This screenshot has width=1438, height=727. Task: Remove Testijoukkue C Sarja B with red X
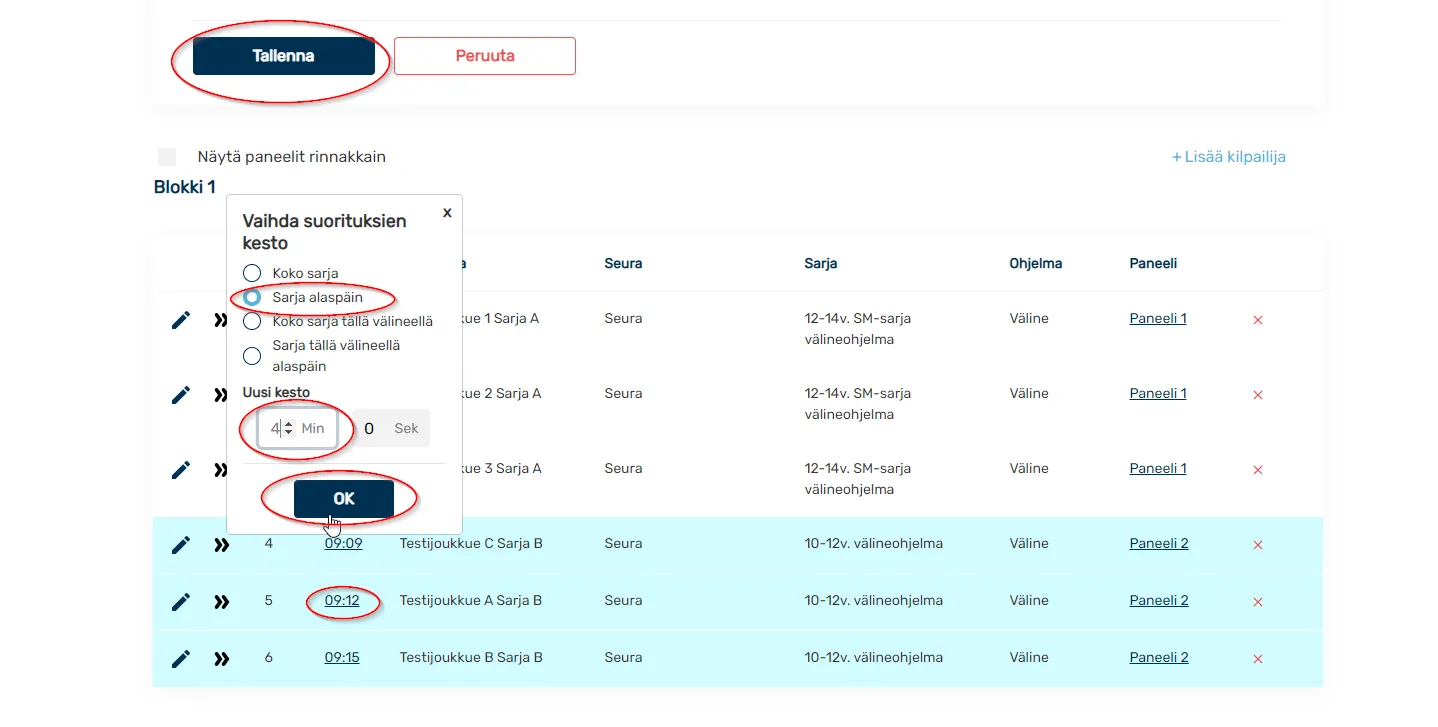pyautogui.click(x=1258, y=545)
